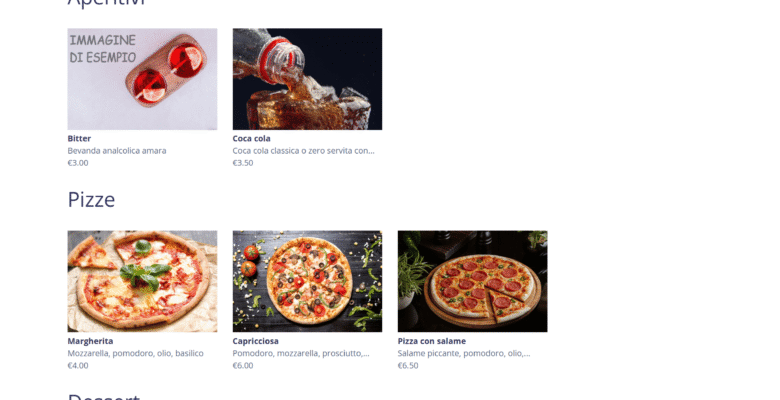Image resolution: width=780 pixels, height=400 pixels.
Task: Click the €3.00 Bitter price
Action: [78, 163]
